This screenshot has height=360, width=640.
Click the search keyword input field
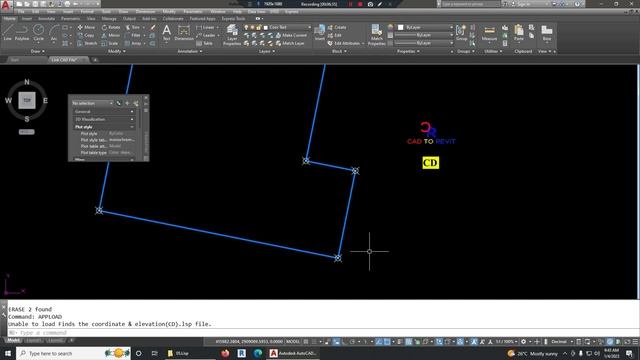click(471, 4)
